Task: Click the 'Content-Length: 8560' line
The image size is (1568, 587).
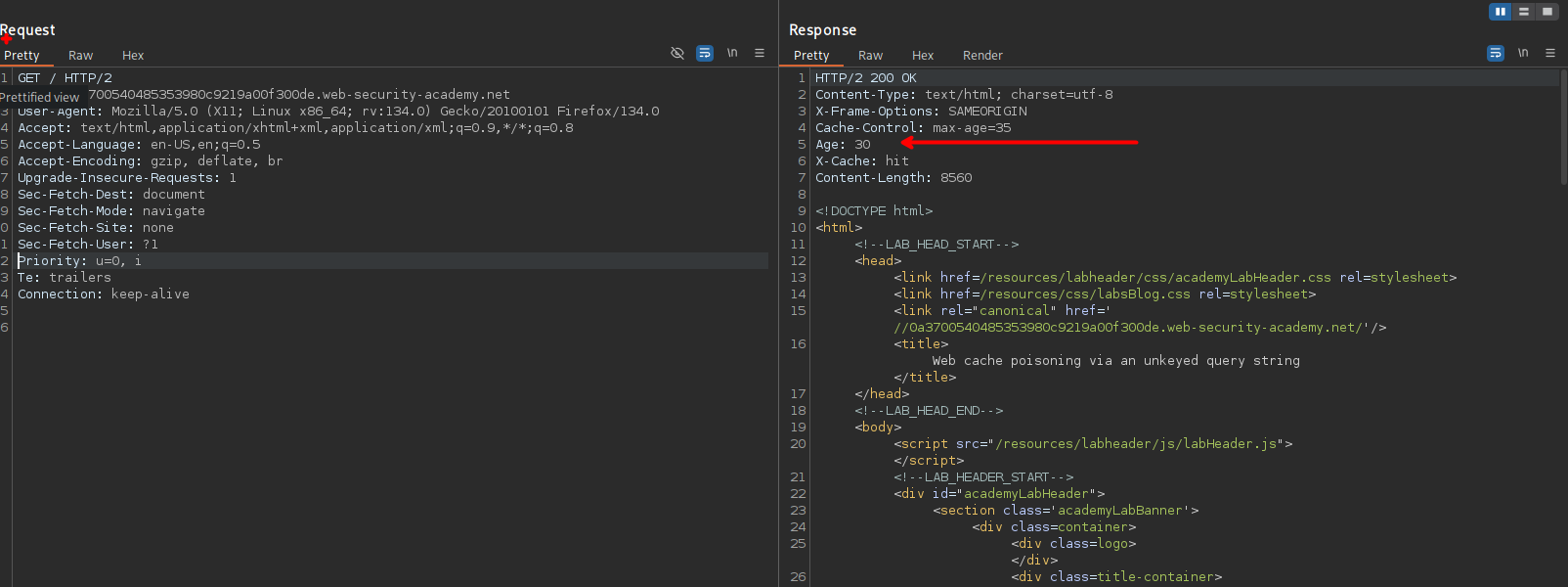Action: (893, 177)
